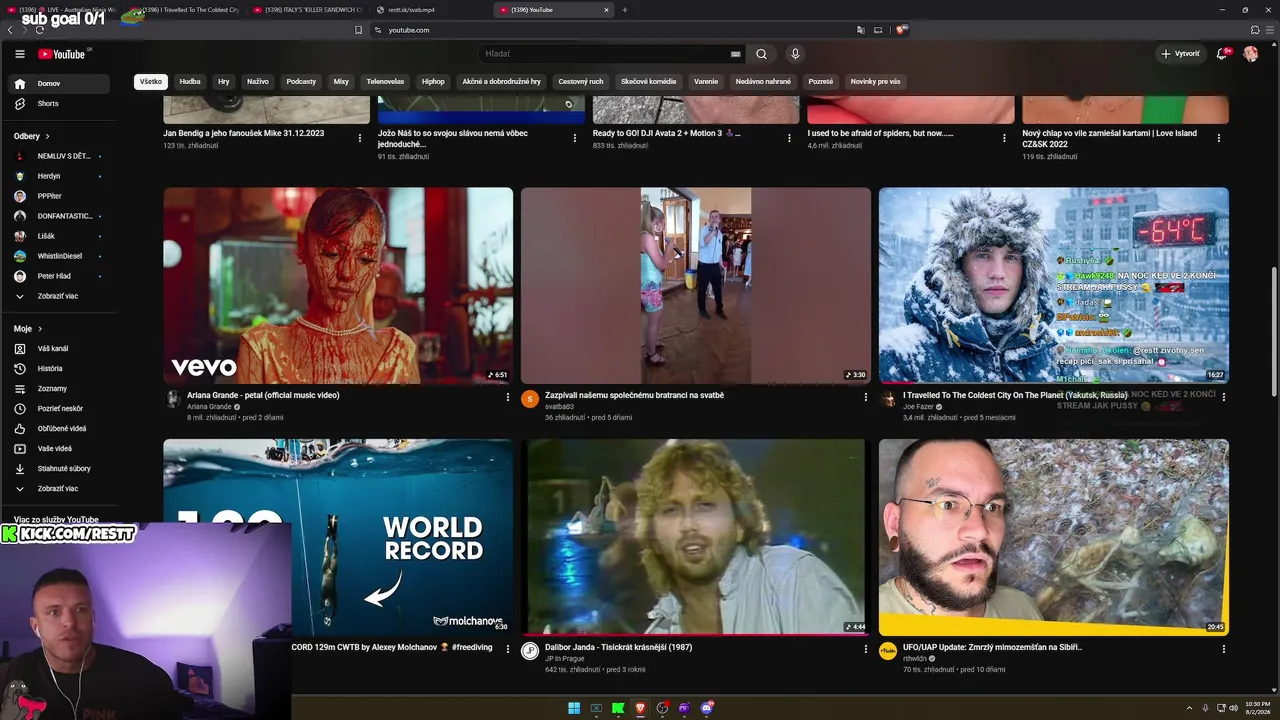Open the Ariana Grande petal video thumbnail
The image size is (1280, 720).
click(x=338, y=286)
